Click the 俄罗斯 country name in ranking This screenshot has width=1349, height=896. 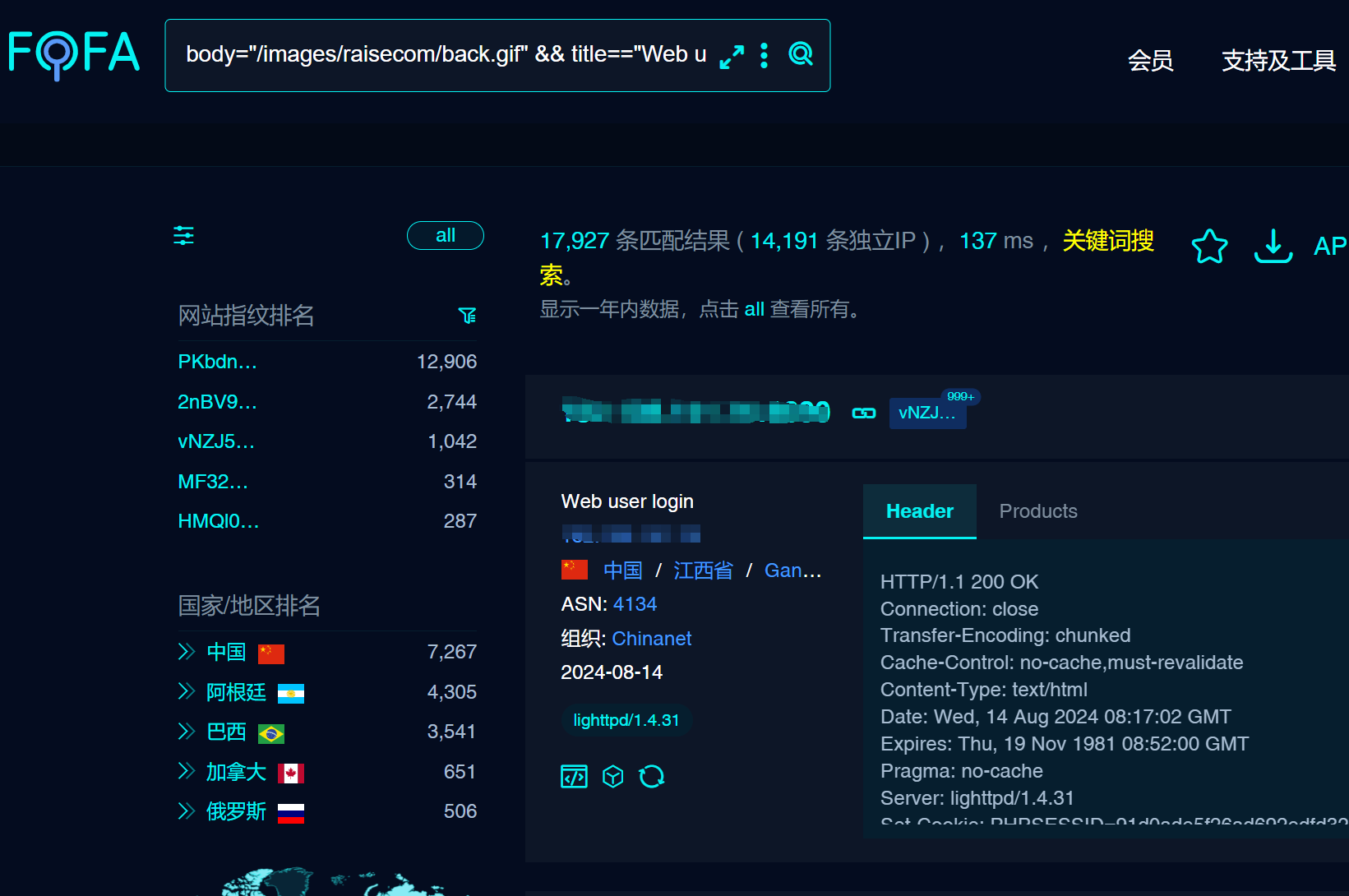point(236,811)
